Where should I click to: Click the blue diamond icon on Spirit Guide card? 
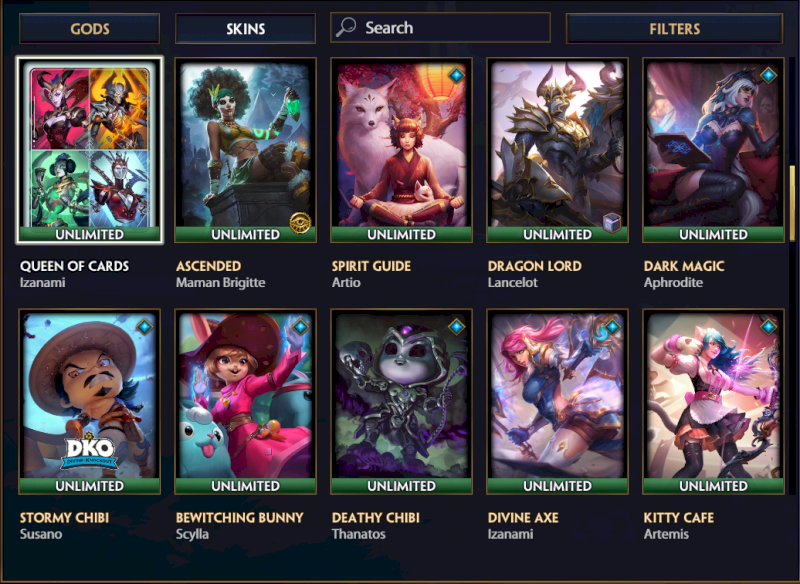[456, 75]
